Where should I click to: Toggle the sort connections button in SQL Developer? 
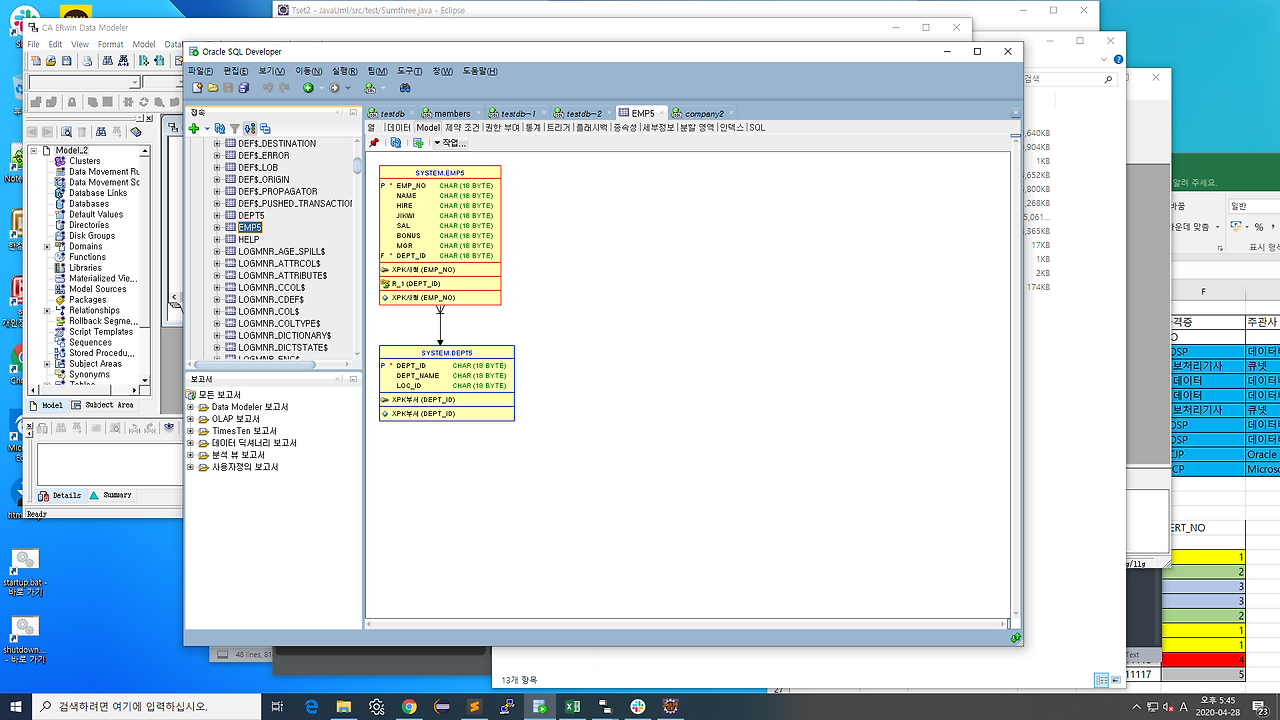pos(250,129)
